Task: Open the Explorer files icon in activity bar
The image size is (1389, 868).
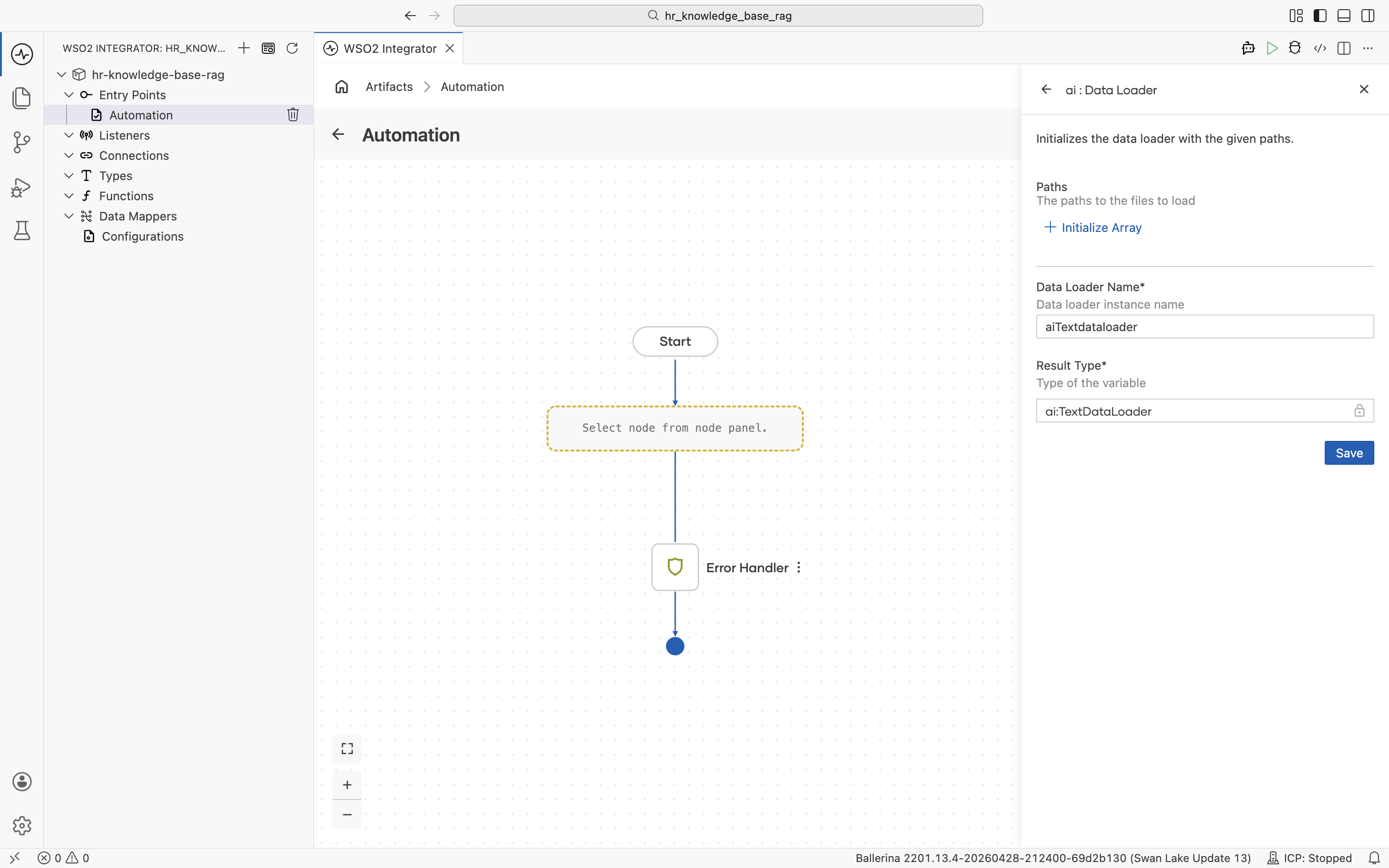Action: (x=22, y=98)
